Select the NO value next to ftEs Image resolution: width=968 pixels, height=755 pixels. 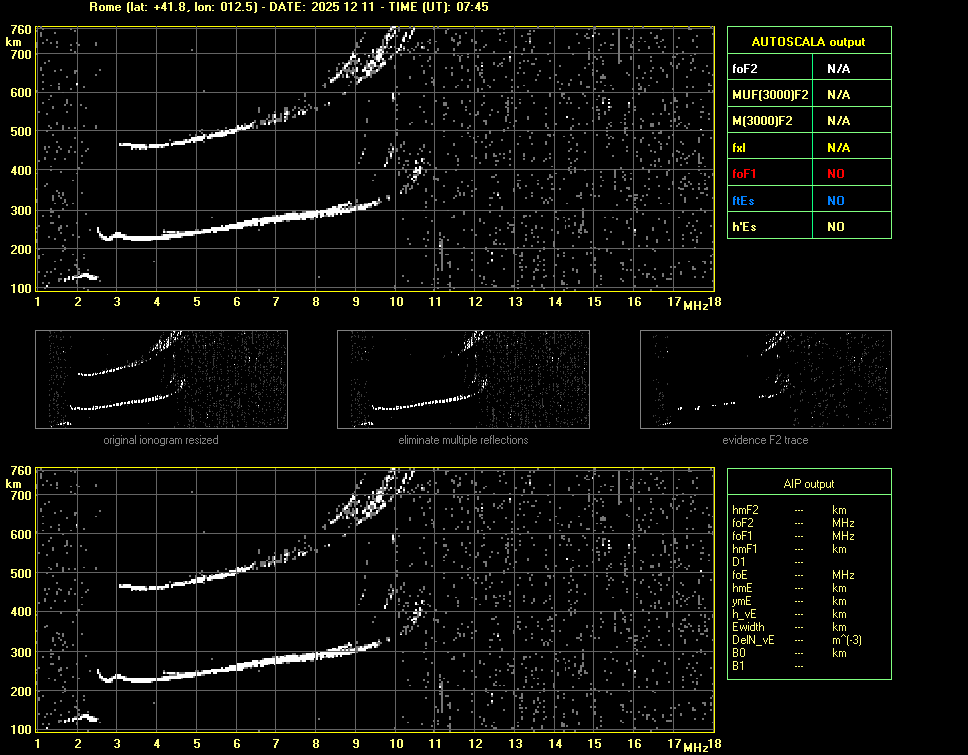coord(835,201)
